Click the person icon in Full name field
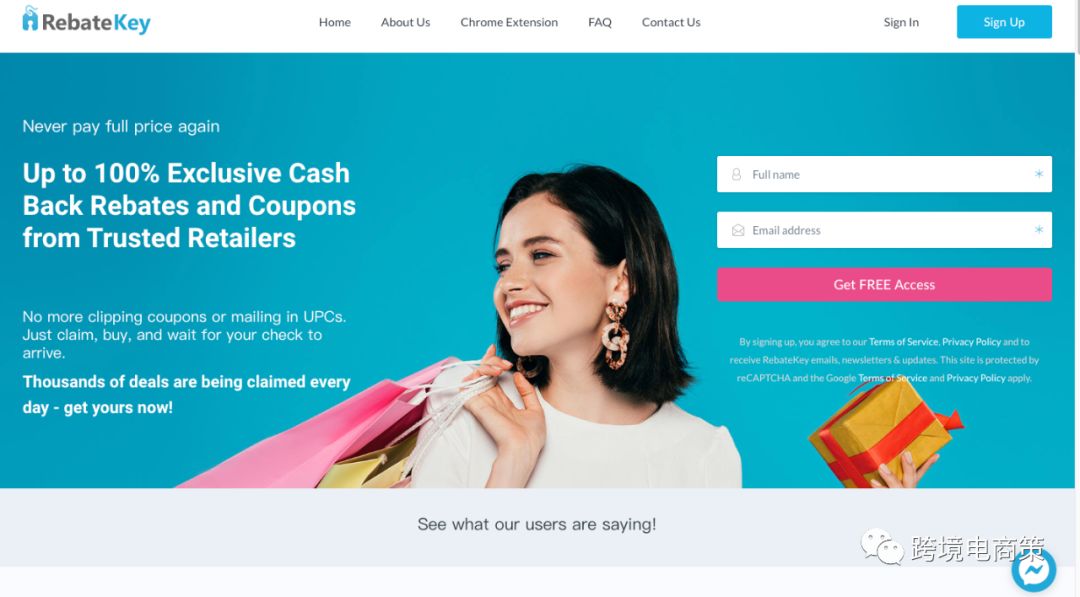The height and width of the screenshot is (597, 1080). click(736, 174)
